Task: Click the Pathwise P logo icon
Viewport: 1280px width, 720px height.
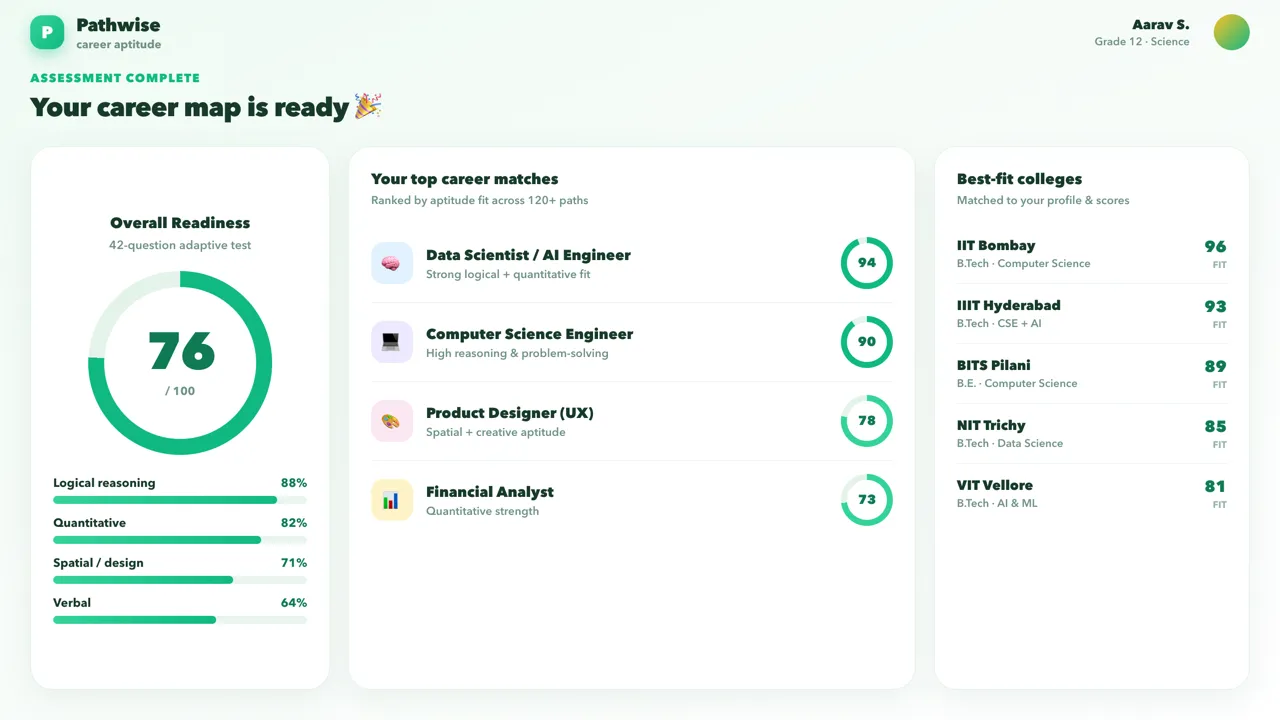Action: click(47, 32)
